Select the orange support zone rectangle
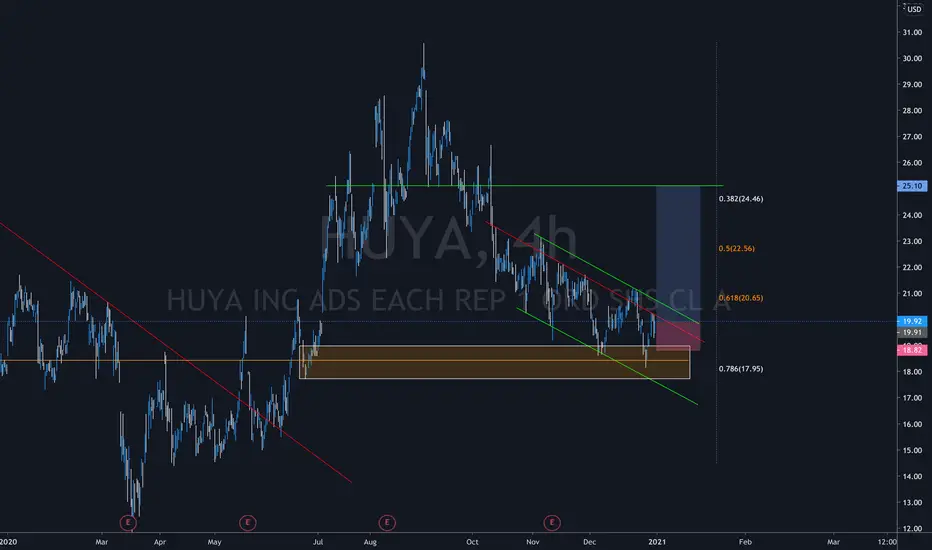 tap(495, 362)
